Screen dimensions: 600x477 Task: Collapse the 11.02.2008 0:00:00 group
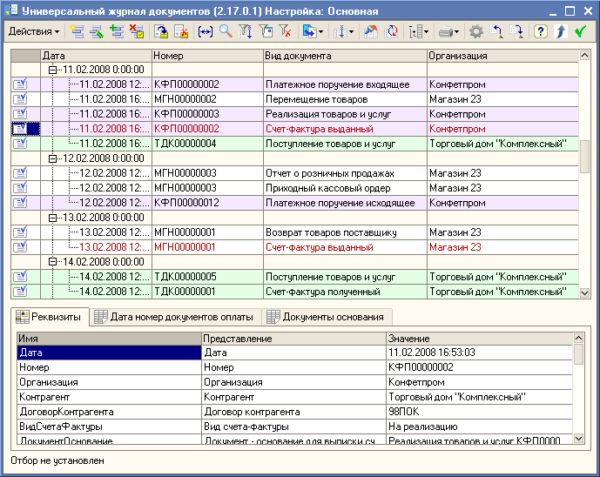click(x=53, y=70)
